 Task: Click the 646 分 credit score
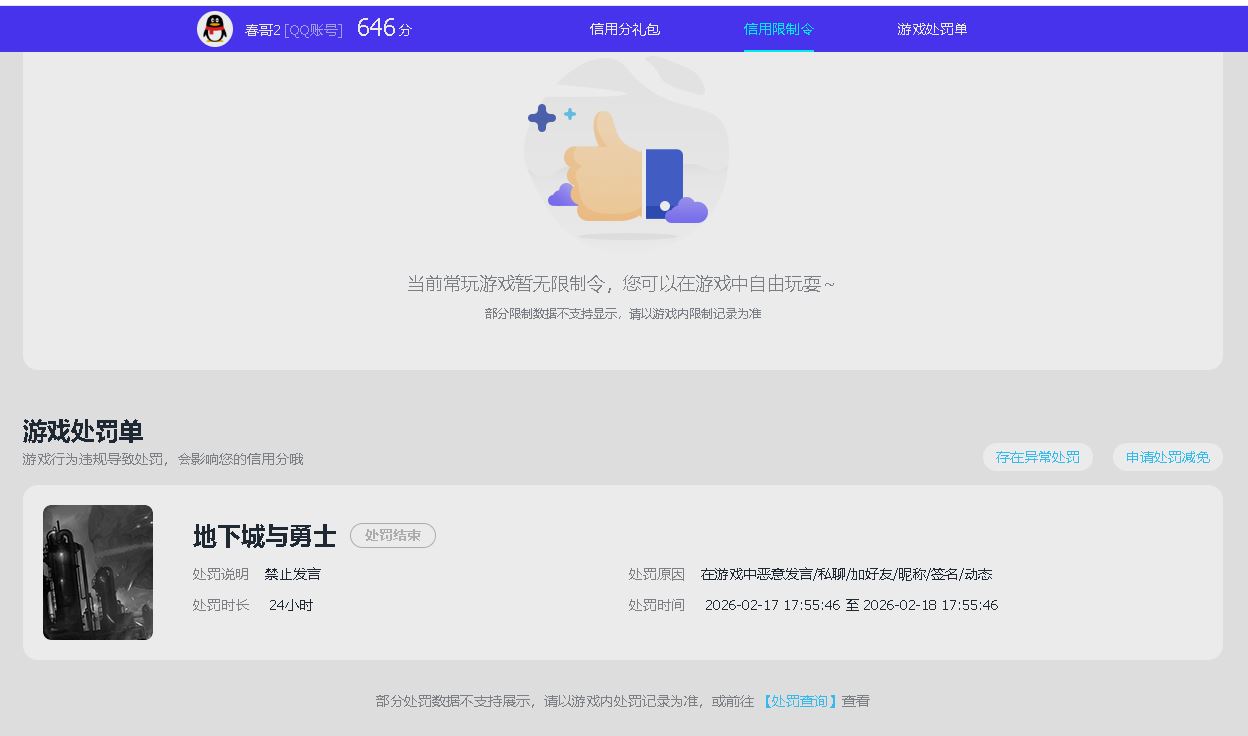383,29
